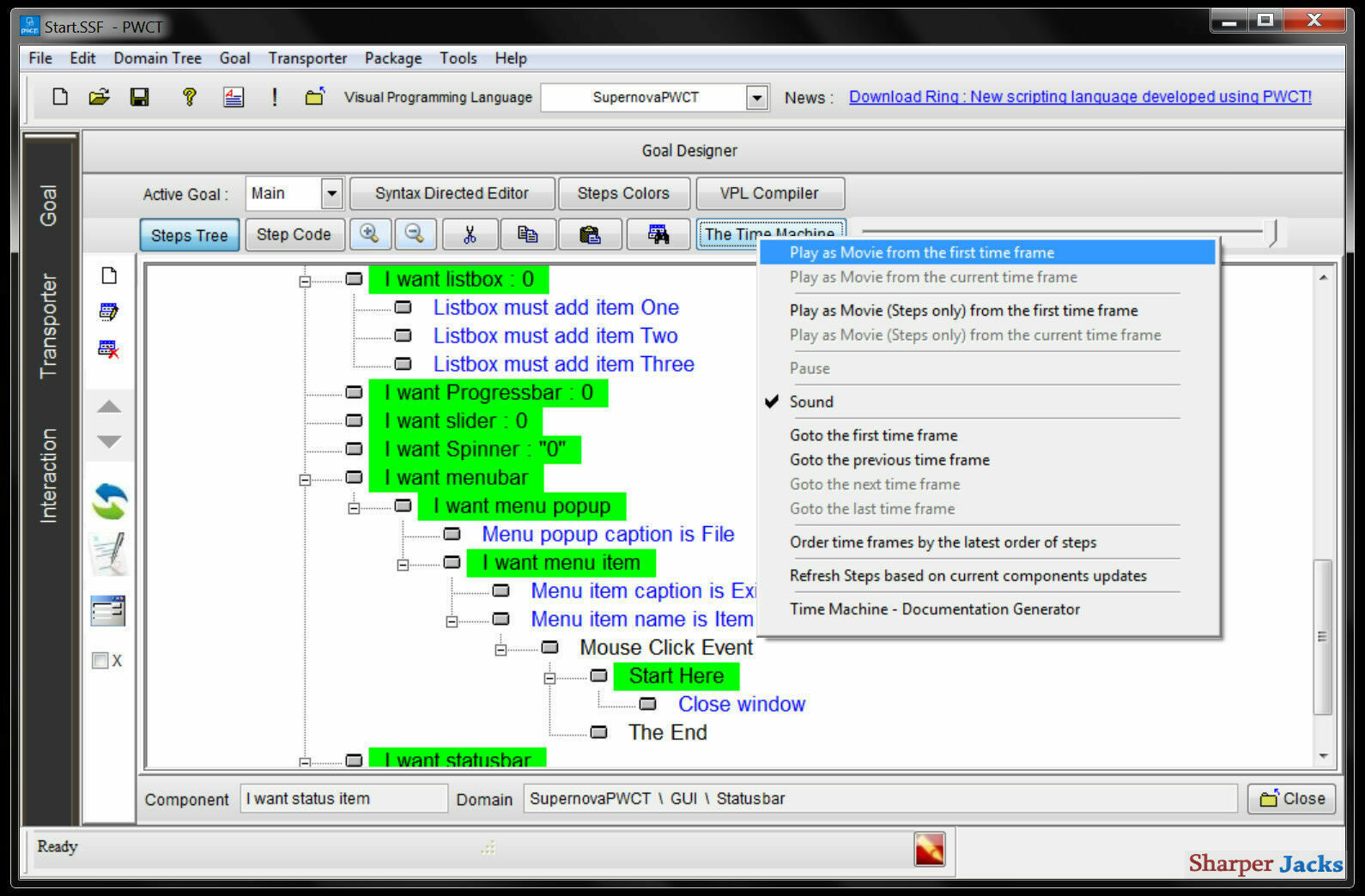Click the notepad with pen icon

click(x=109, y=554)
